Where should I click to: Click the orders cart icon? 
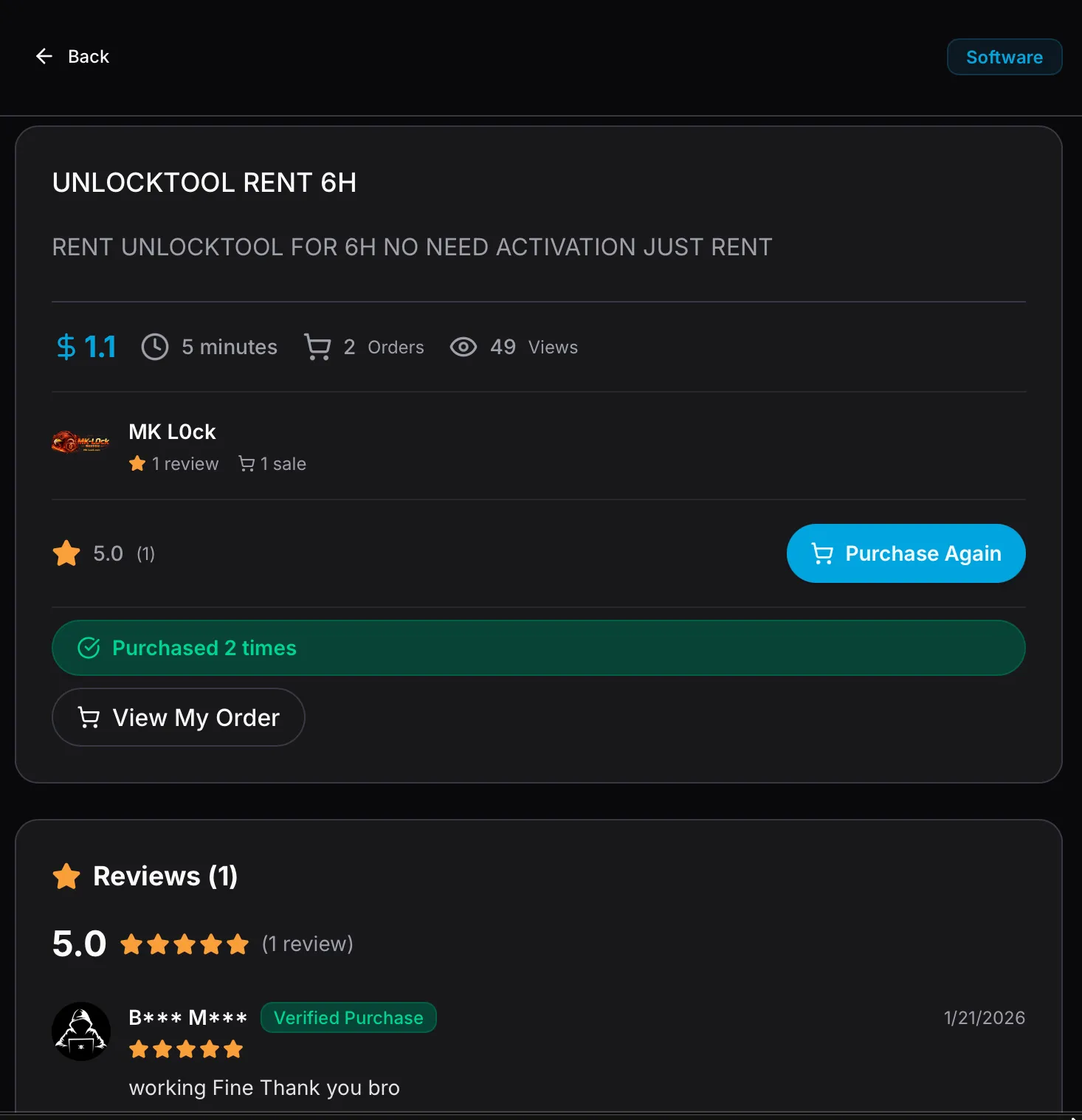[317, 347]
